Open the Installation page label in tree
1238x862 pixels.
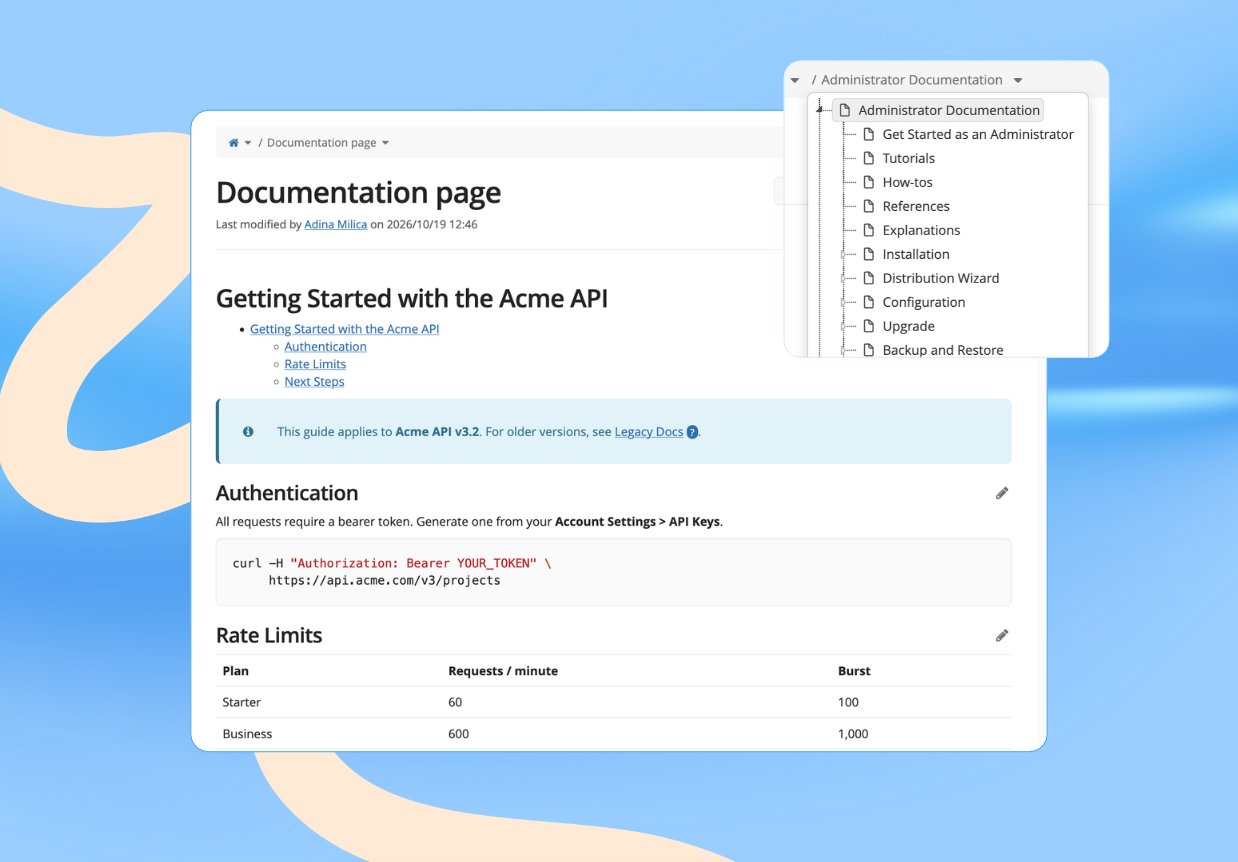pos(916,254)
